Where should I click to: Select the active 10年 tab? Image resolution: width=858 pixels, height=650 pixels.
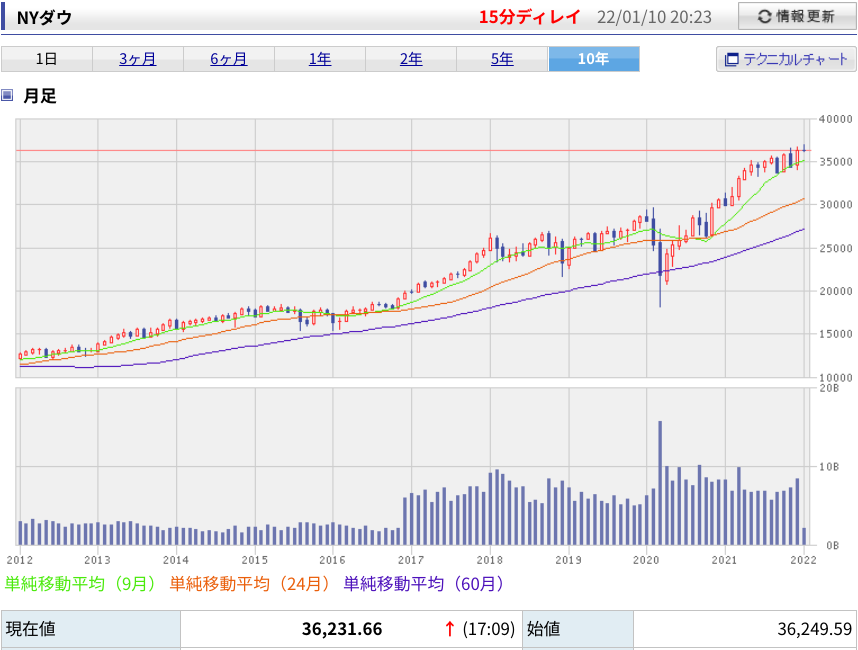click(594, 59)
